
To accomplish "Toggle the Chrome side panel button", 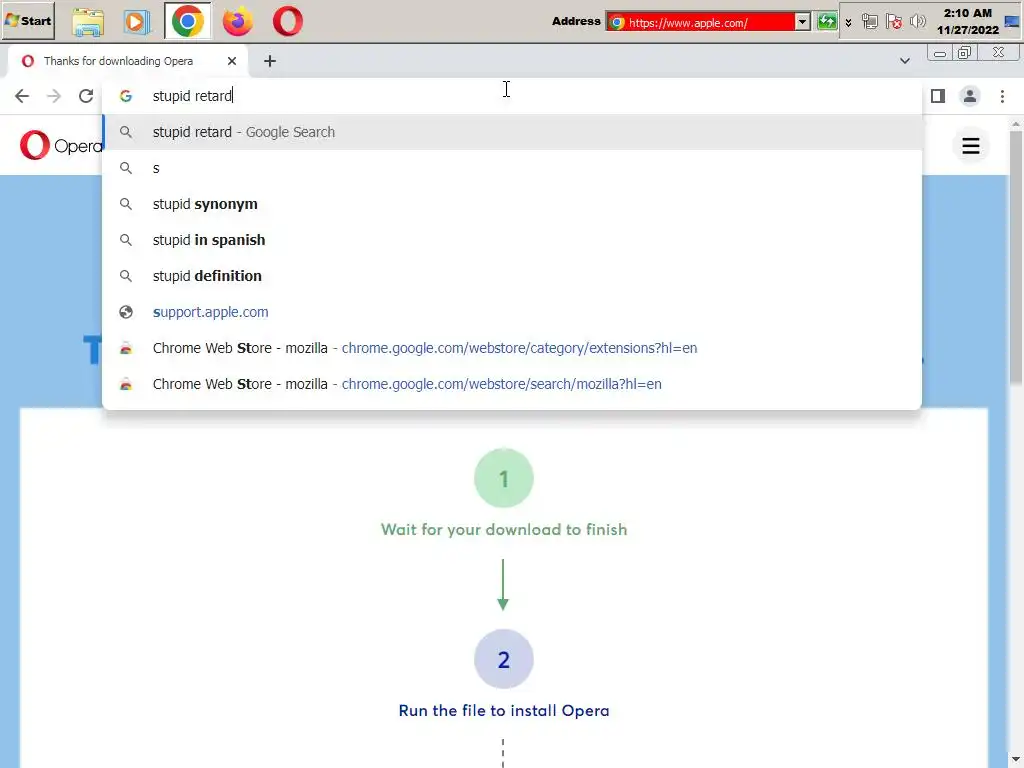I will [938, 96].
